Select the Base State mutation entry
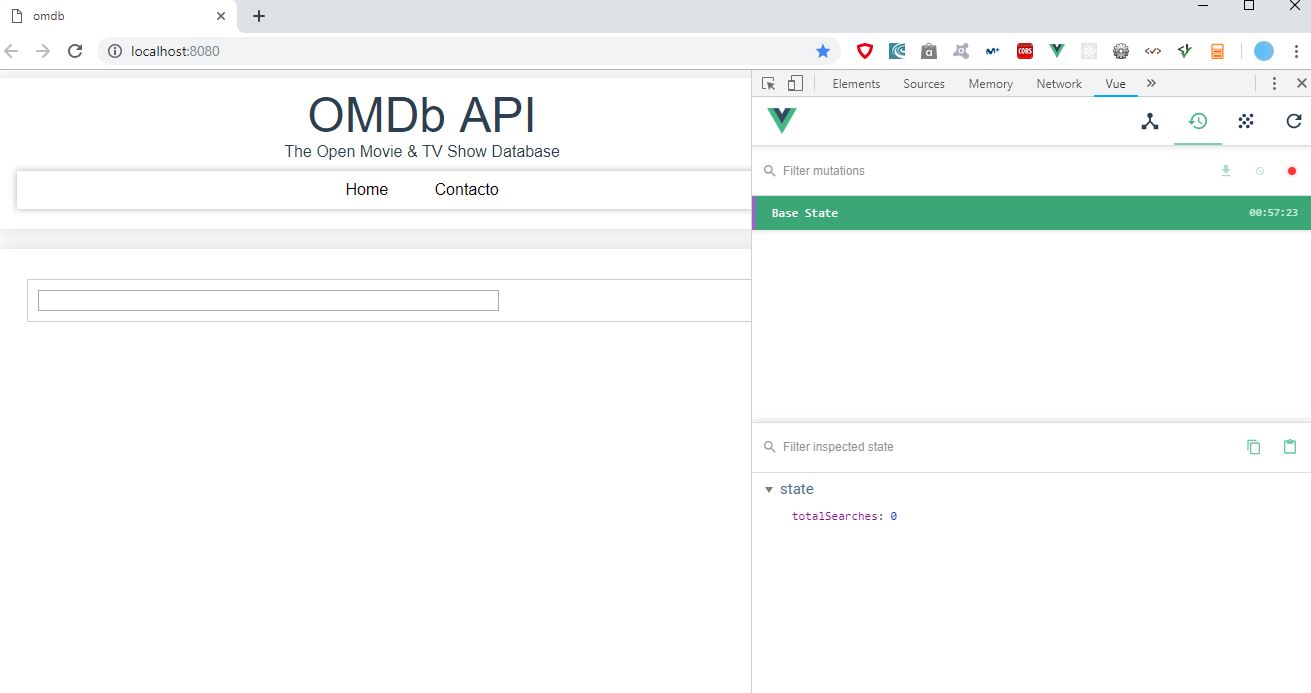 tap(1031, 213)
